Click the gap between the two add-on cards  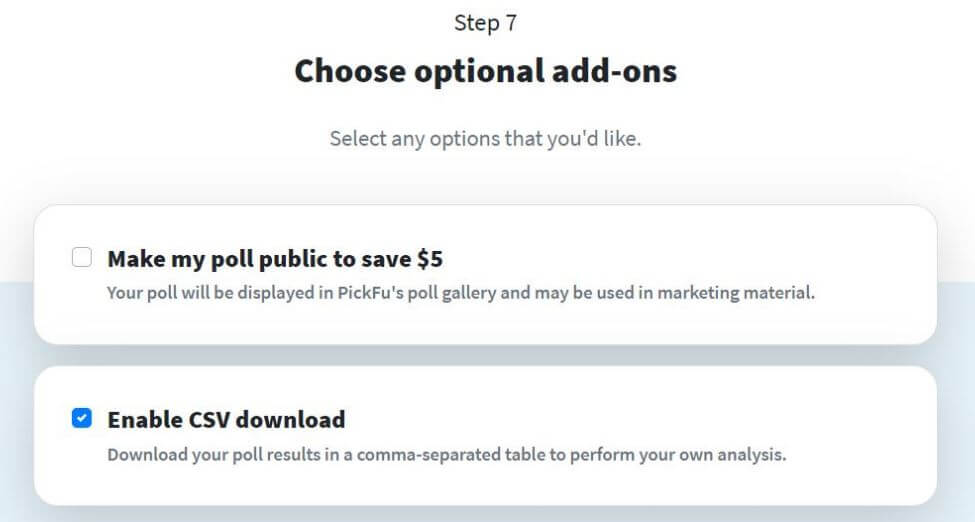pyautogui.click(x=485, y=356)
